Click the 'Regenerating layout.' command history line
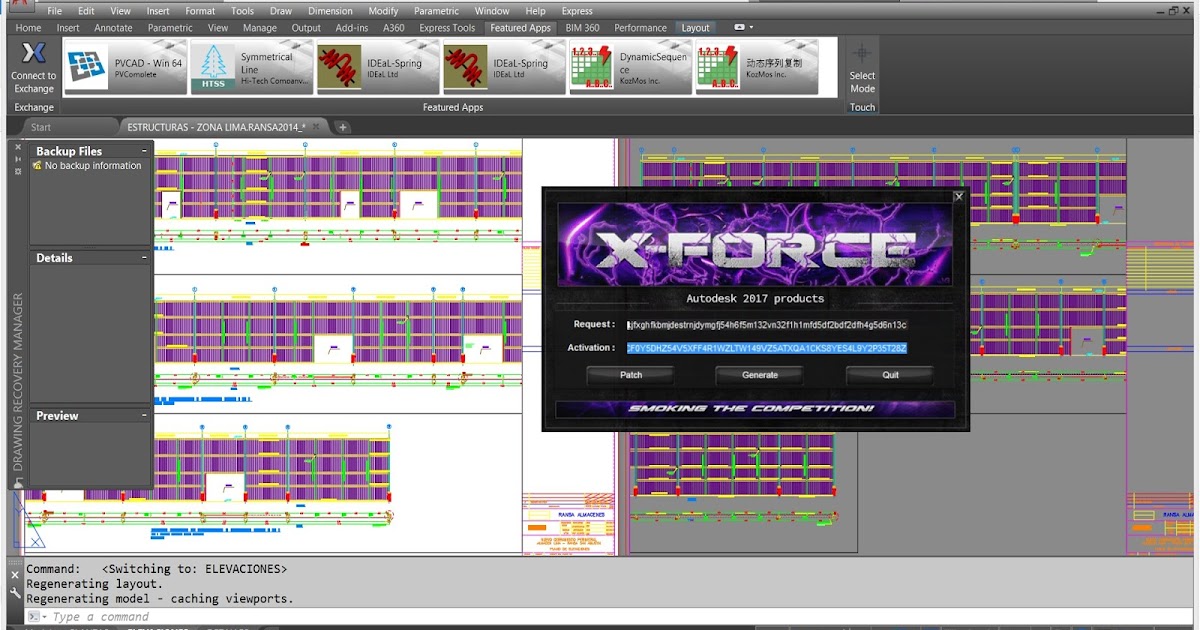Viewport: 1200px width, 630px height. click(x=94, y=584)
